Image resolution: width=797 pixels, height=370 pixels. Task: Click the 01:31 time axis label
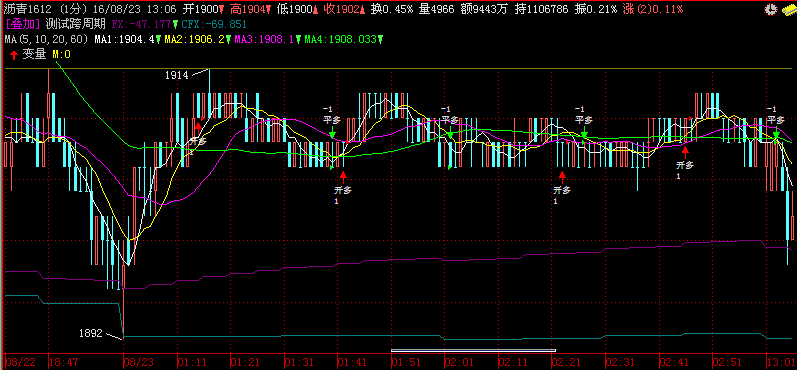[x=299, y=361]
